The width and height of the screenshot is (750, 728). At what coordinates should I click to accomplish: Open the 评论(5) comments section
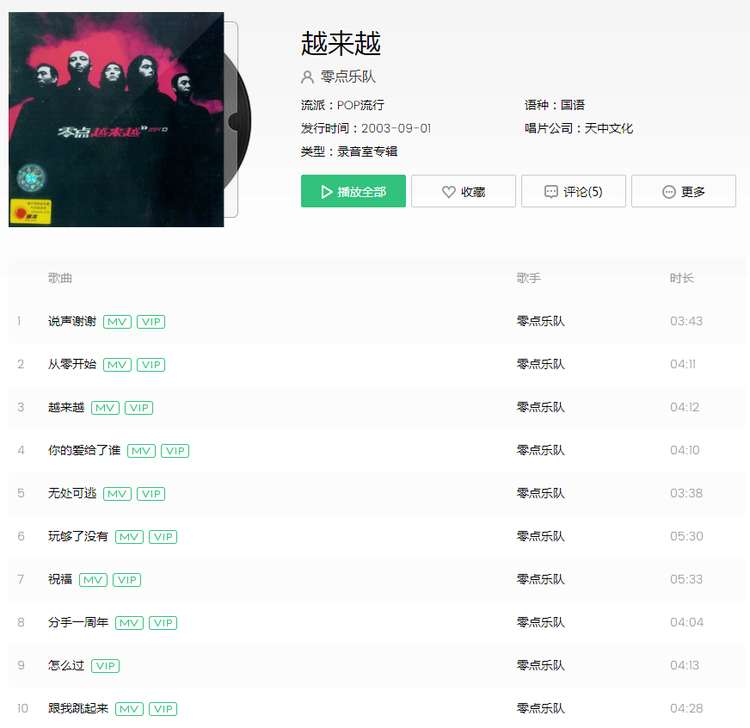(574, 191)
